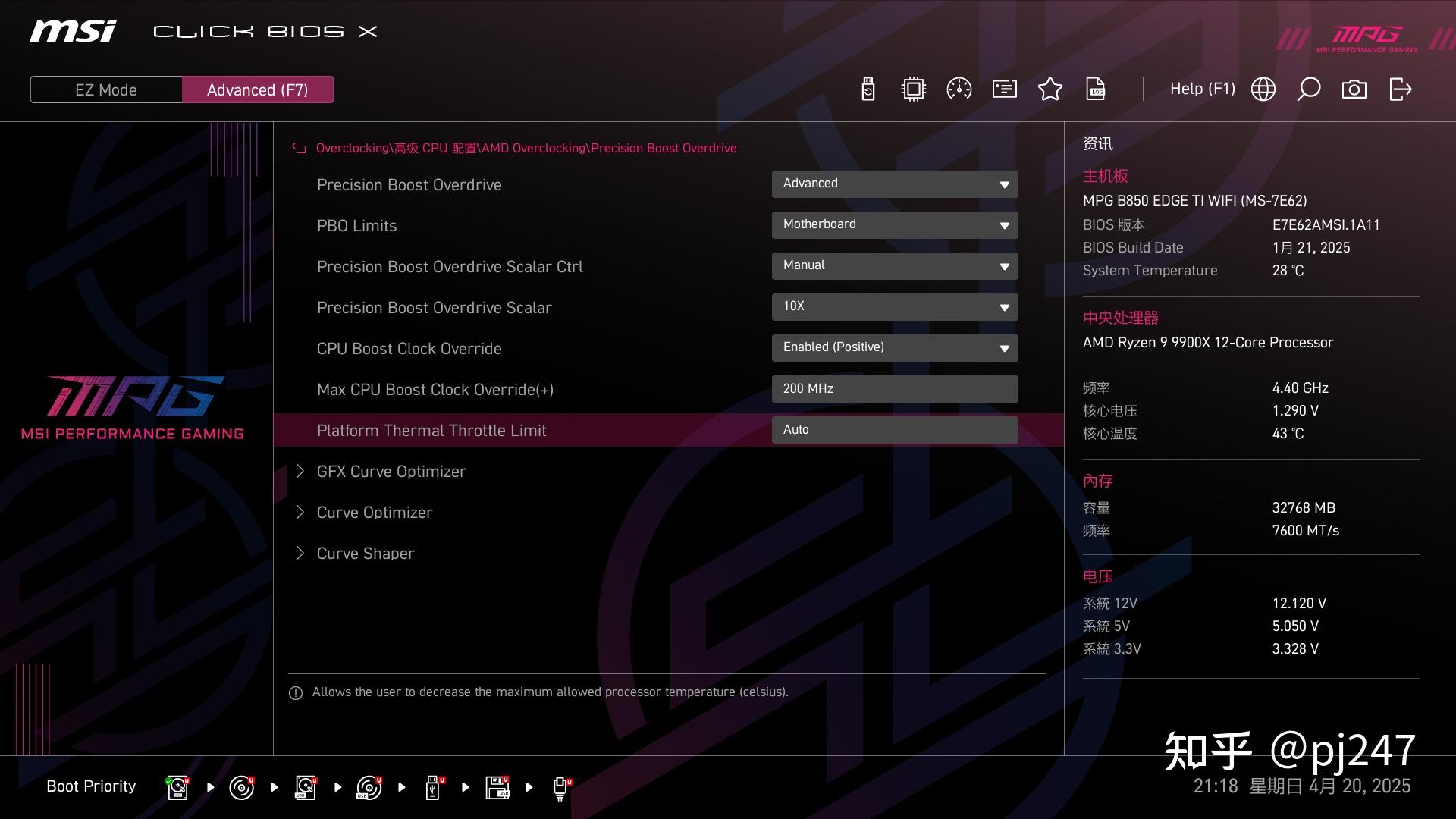The width and height of the screenshot is (1456, 819).
Task: Expand the GFX Curve Optimizer submenu
Action: 391,472
